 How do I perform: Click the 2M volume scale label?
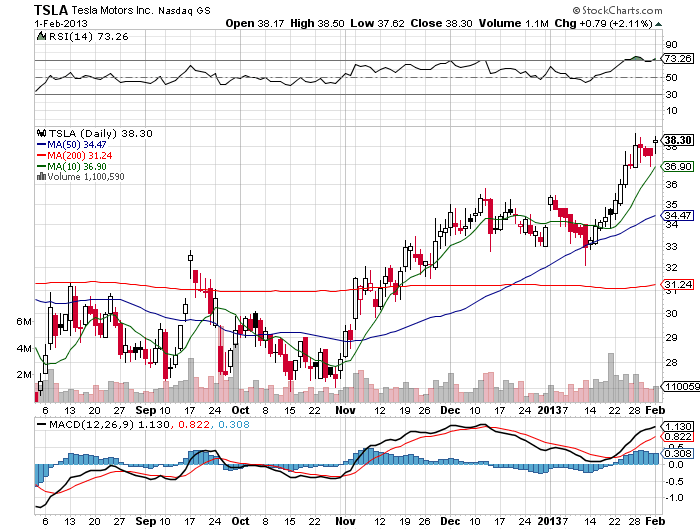pos(24,375)
